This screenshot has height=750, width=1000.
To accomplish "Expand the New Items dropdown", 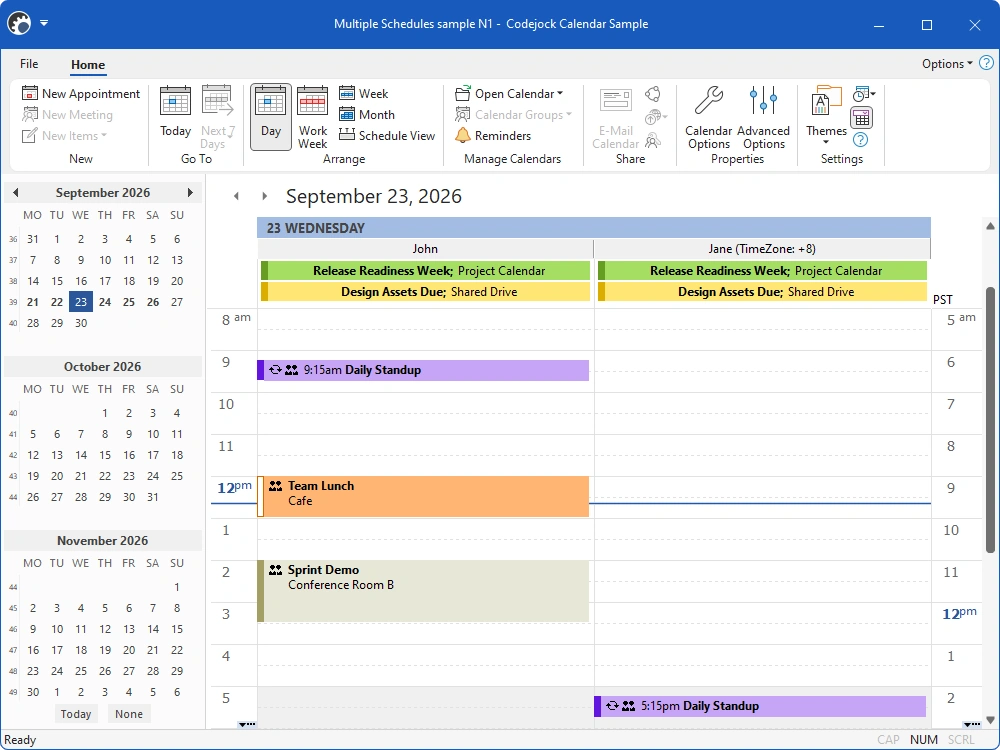I will point(104,136).
